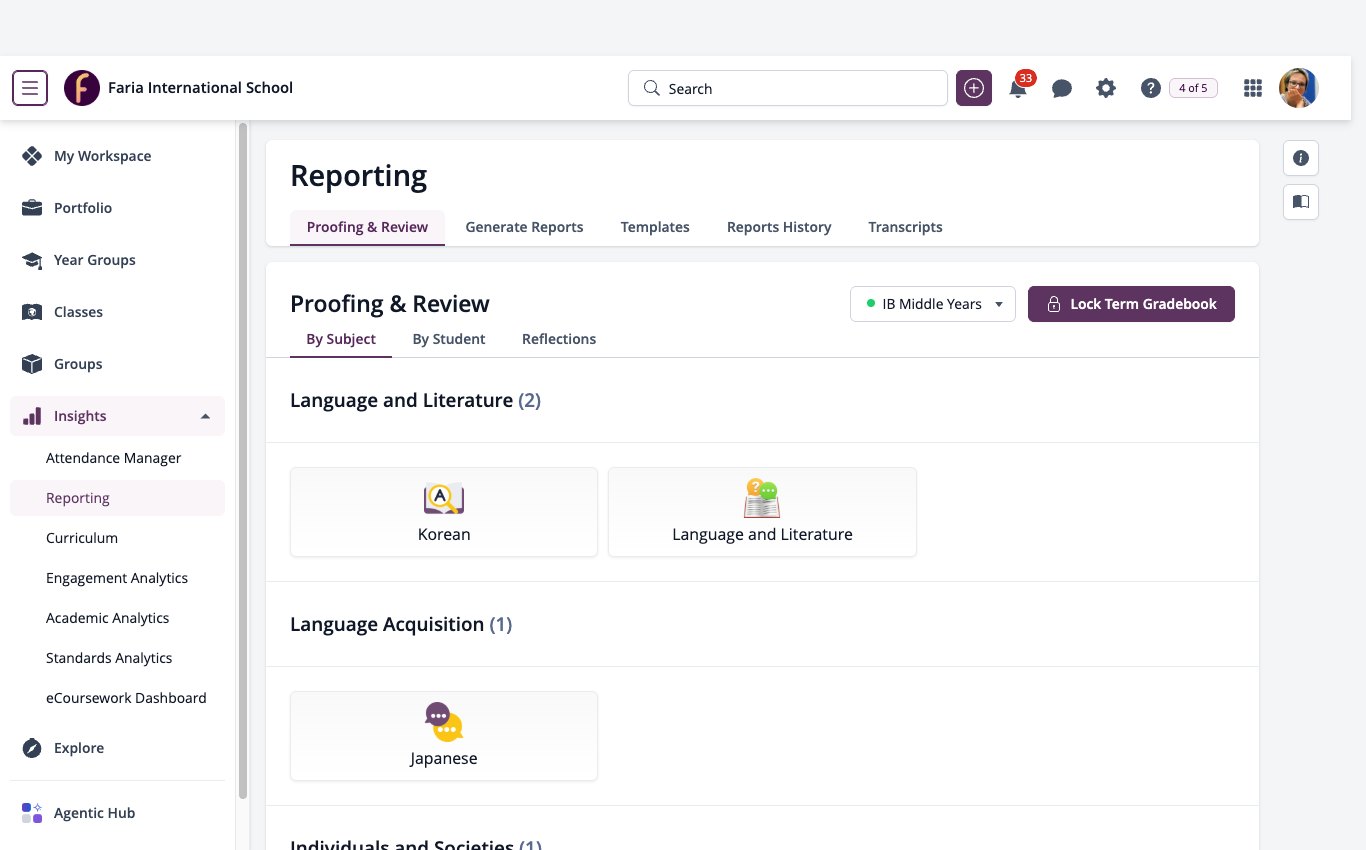Viewport: 1366px width, 850px height.
Task: Click Faria International School title
Action: (200, 88)
